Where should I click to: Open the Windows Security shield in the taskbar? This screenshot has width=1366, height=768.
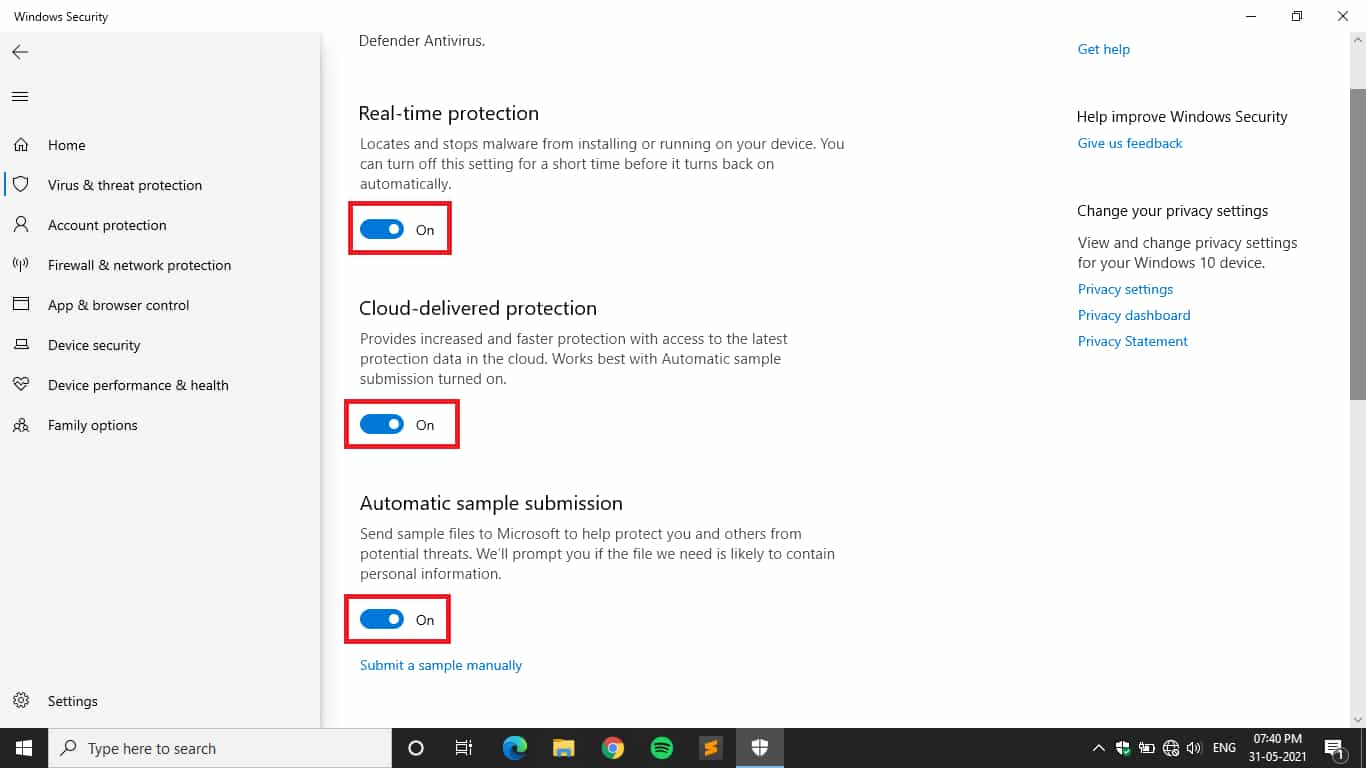tap(759, 747)
